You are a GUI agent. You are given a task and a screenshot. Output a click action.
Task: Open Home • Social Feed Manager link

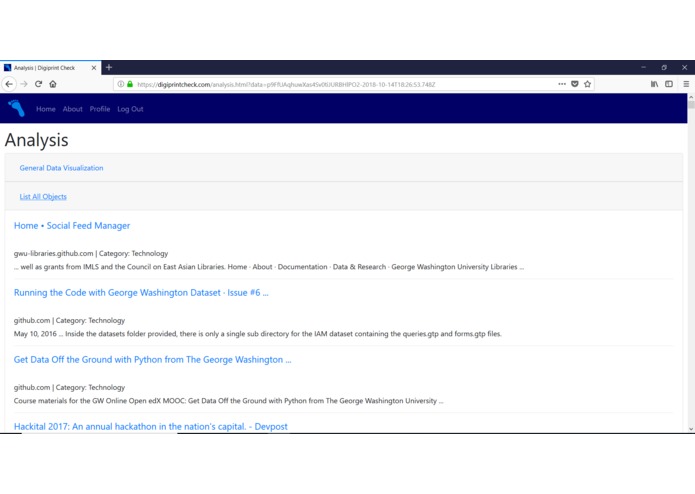pyautogui.click(x=72, y=226)
